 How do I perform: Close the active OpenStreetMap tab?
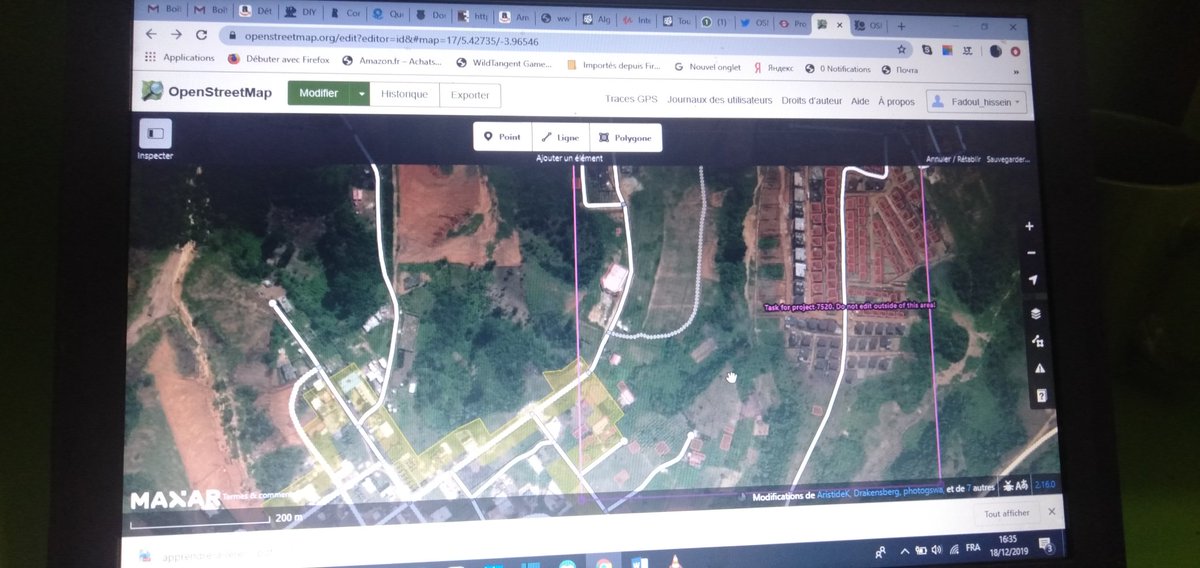point(842,24)
